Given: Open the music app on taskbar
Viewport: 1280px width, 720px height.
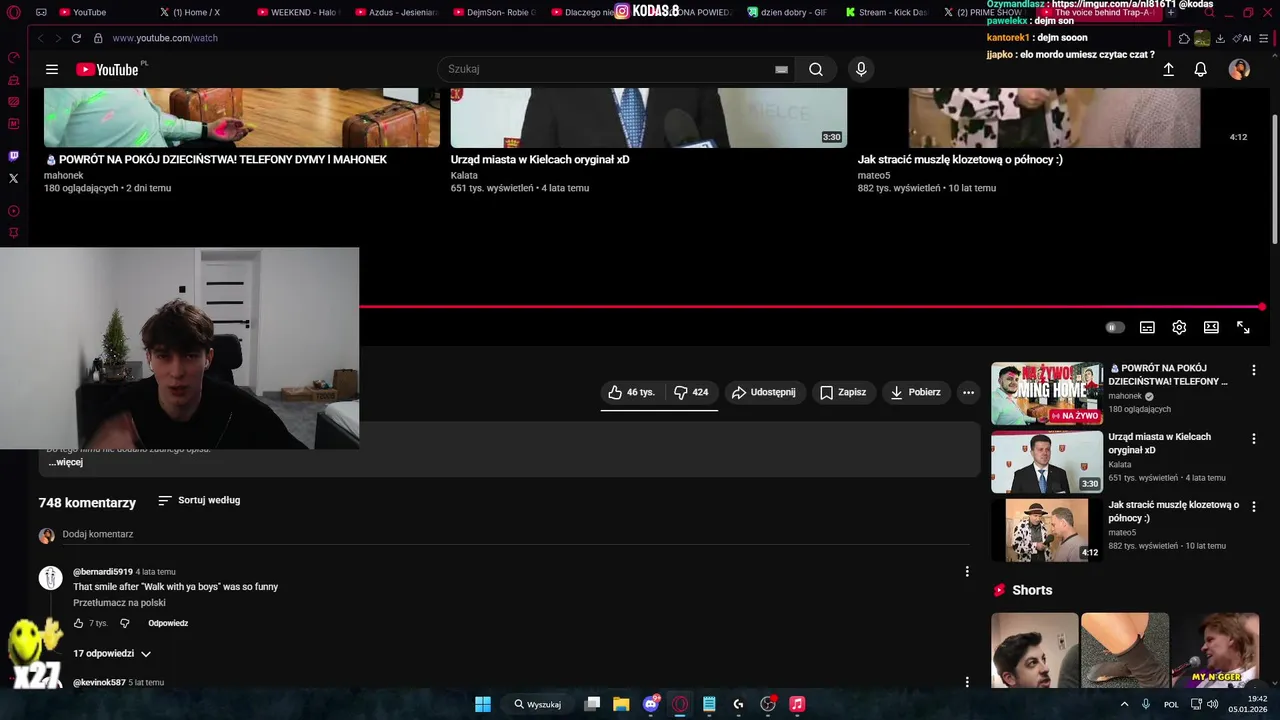Looking at the screenshot, I should 797,704.
